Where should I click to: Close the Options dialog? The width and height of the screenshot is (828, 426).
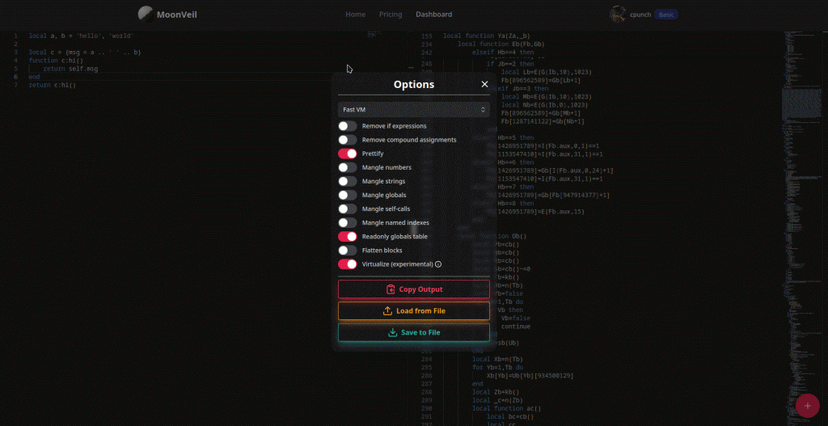[485, 84]
